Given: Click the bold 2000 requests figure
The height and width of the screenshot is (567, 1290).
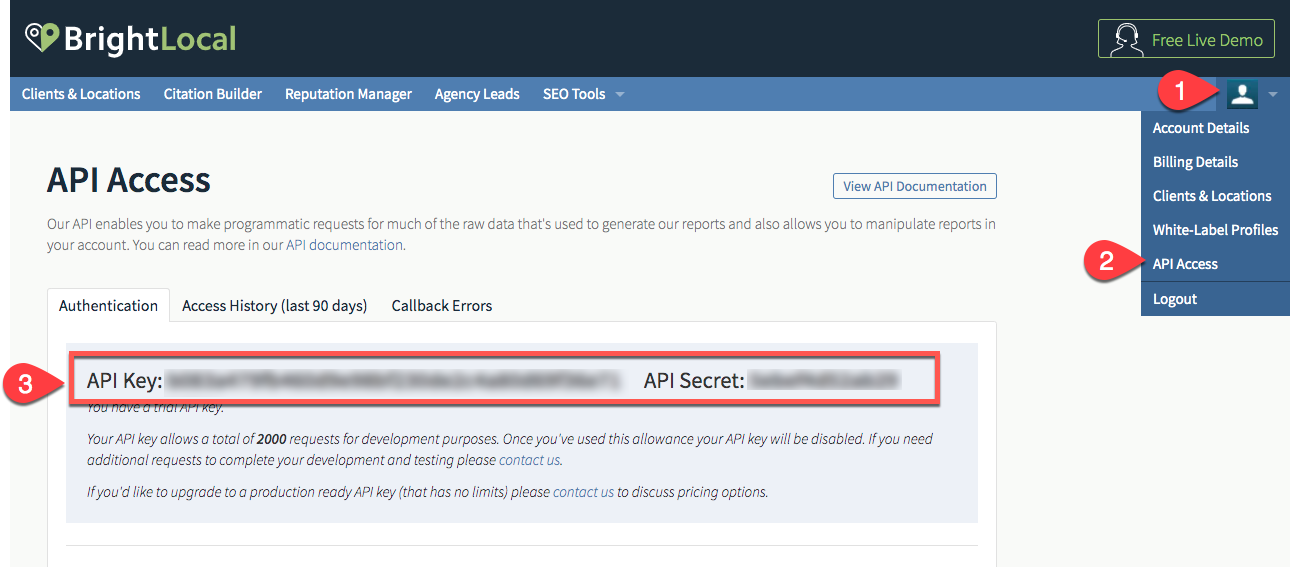Looking at the screenshot, I should [272, 439].
